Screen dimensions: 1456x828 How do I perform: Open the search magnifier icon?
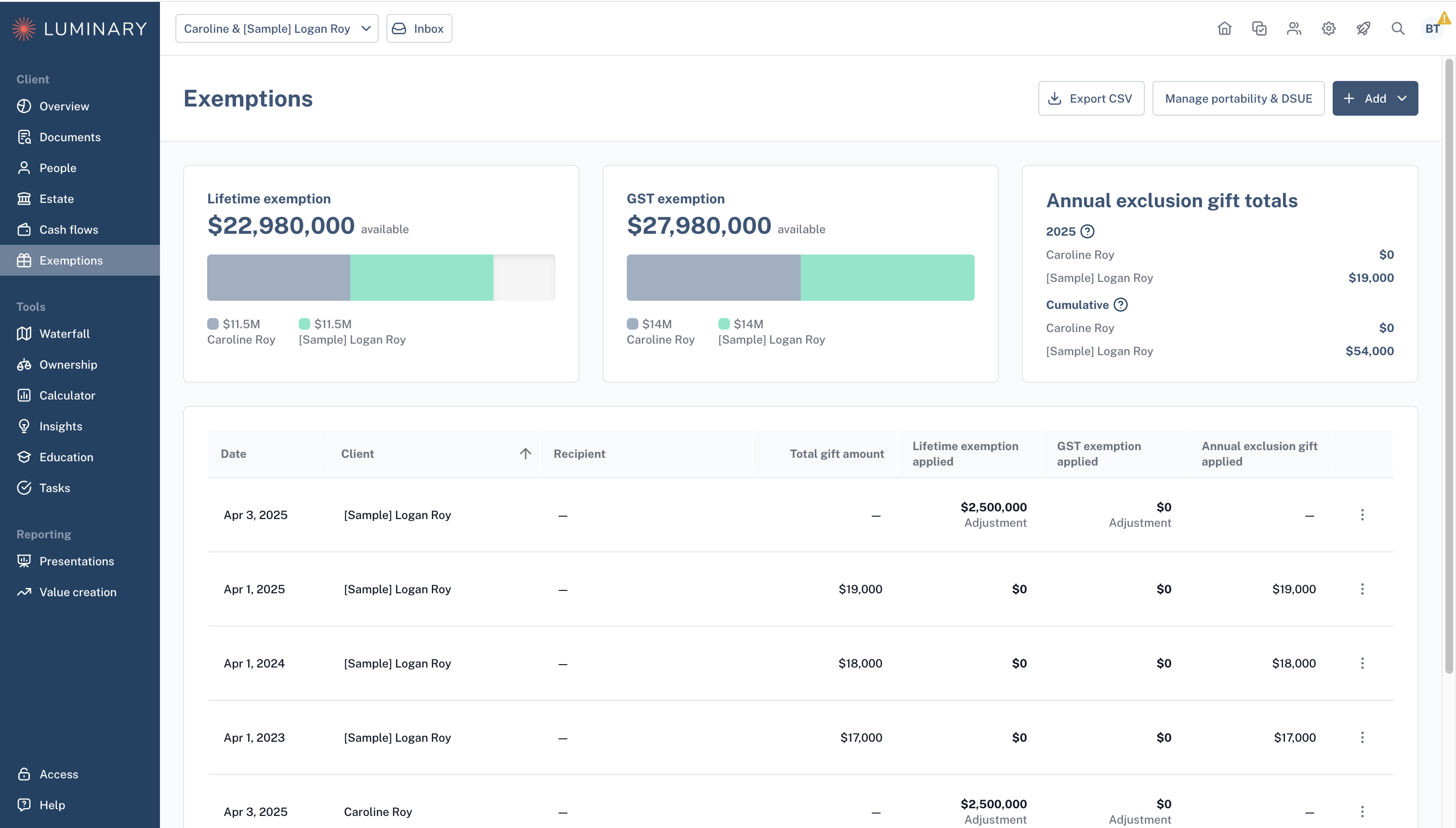1398,28
